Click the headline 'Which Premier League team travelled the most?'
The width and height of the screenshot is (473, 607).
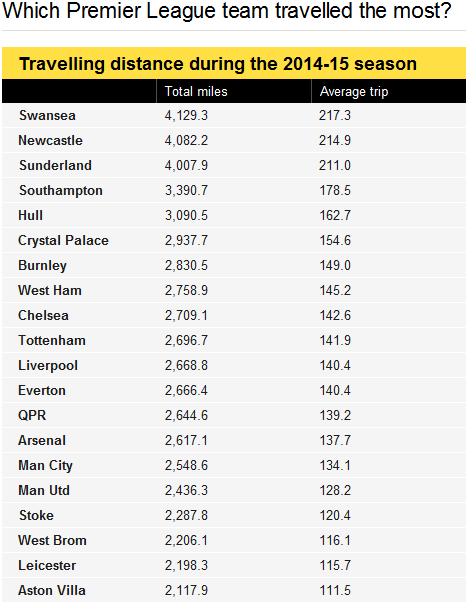pyautogui.click(x=227, y=10)
